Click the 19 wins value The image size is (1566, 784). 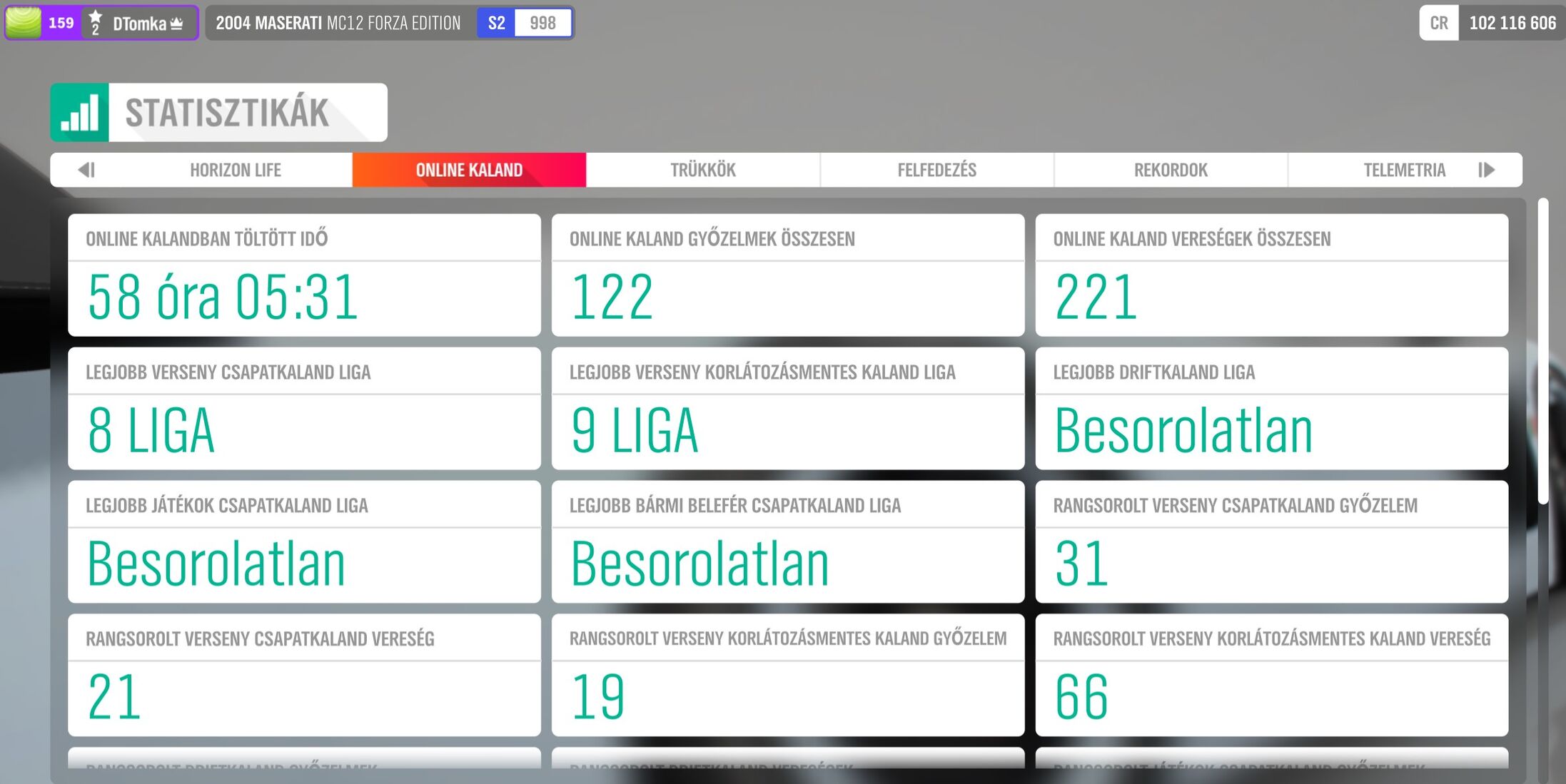tap(597, 697)
